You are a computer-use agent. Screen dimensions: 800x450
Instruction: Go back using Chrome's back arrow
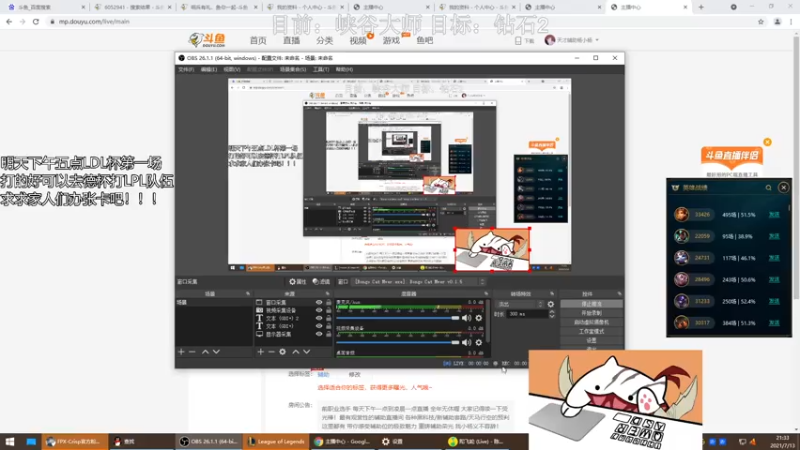[9, 21]
